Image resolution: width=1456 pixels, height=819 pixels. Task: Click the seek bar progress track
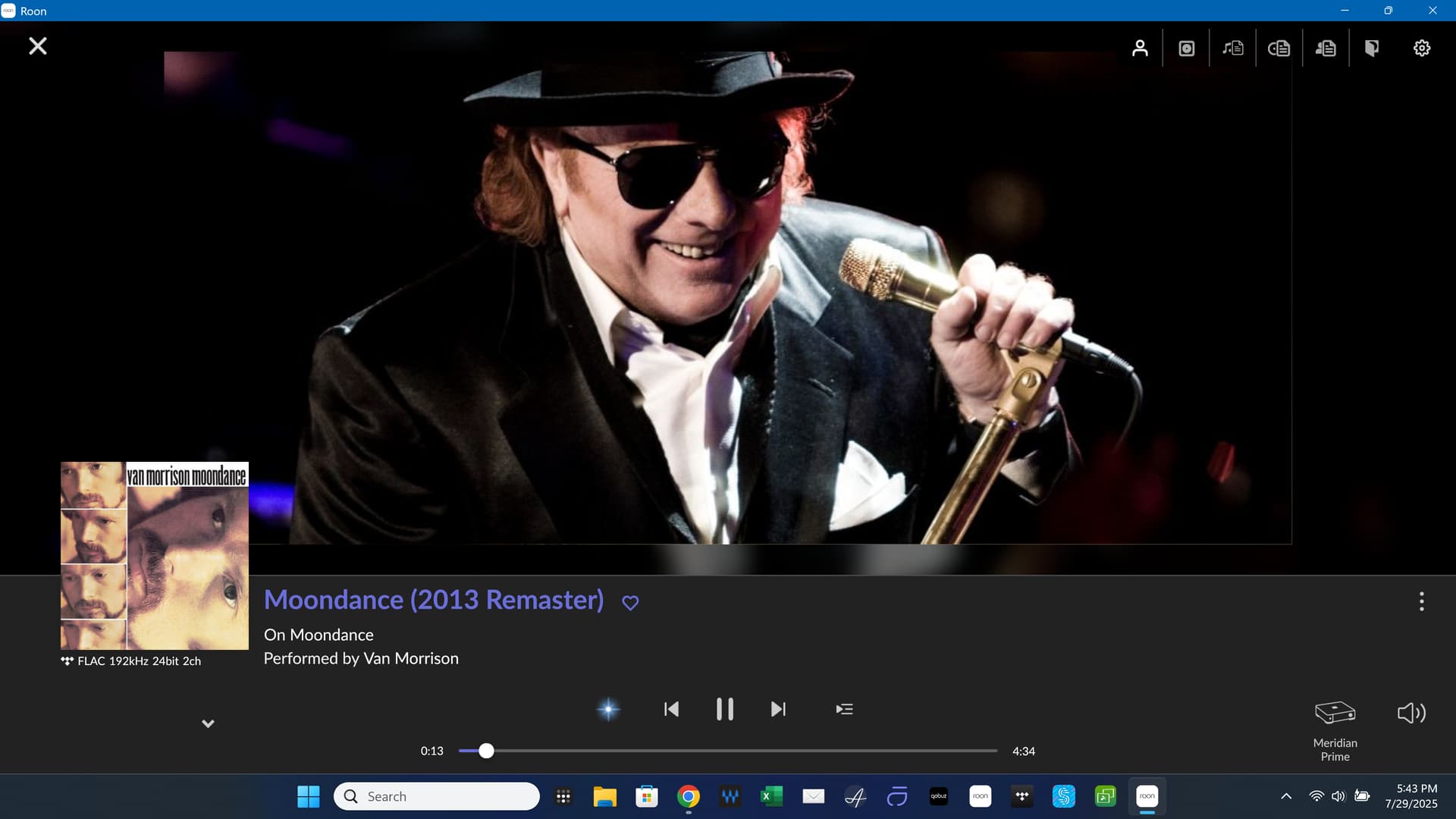(x=728, y=751)
